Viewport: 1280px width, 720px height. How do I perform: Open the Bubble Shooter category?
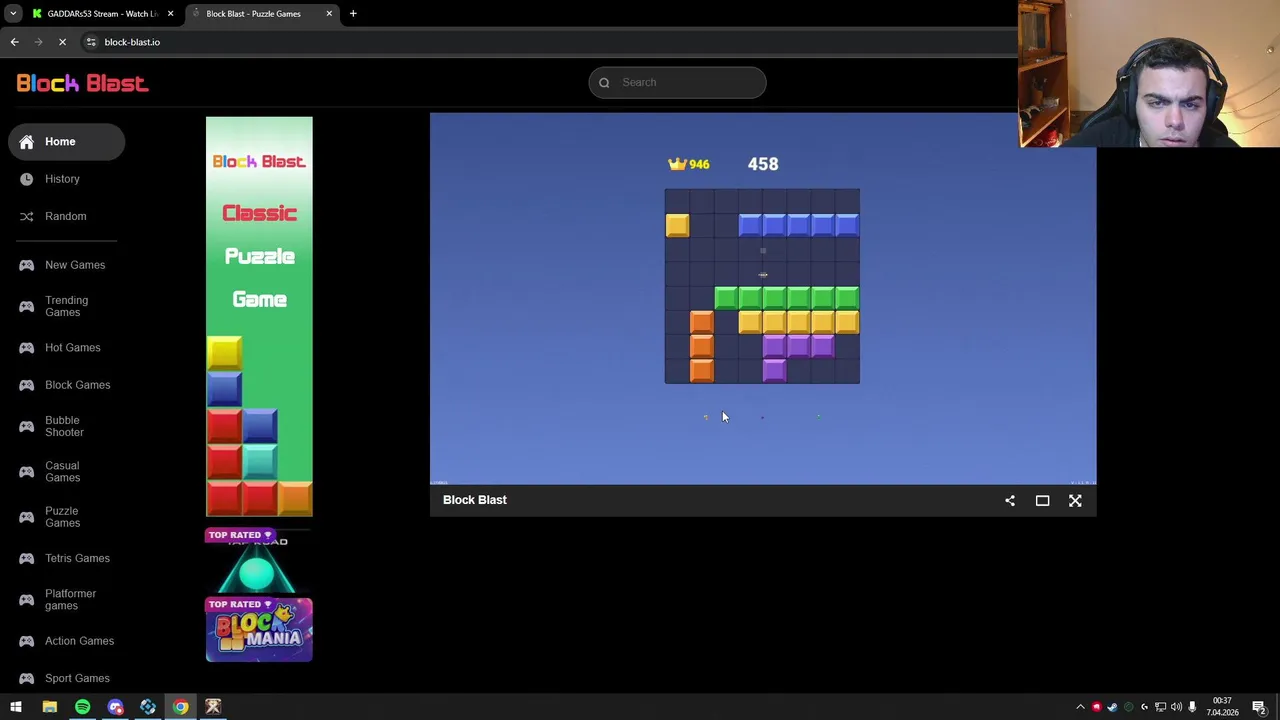pyautogui.click(x=64, y=426)
